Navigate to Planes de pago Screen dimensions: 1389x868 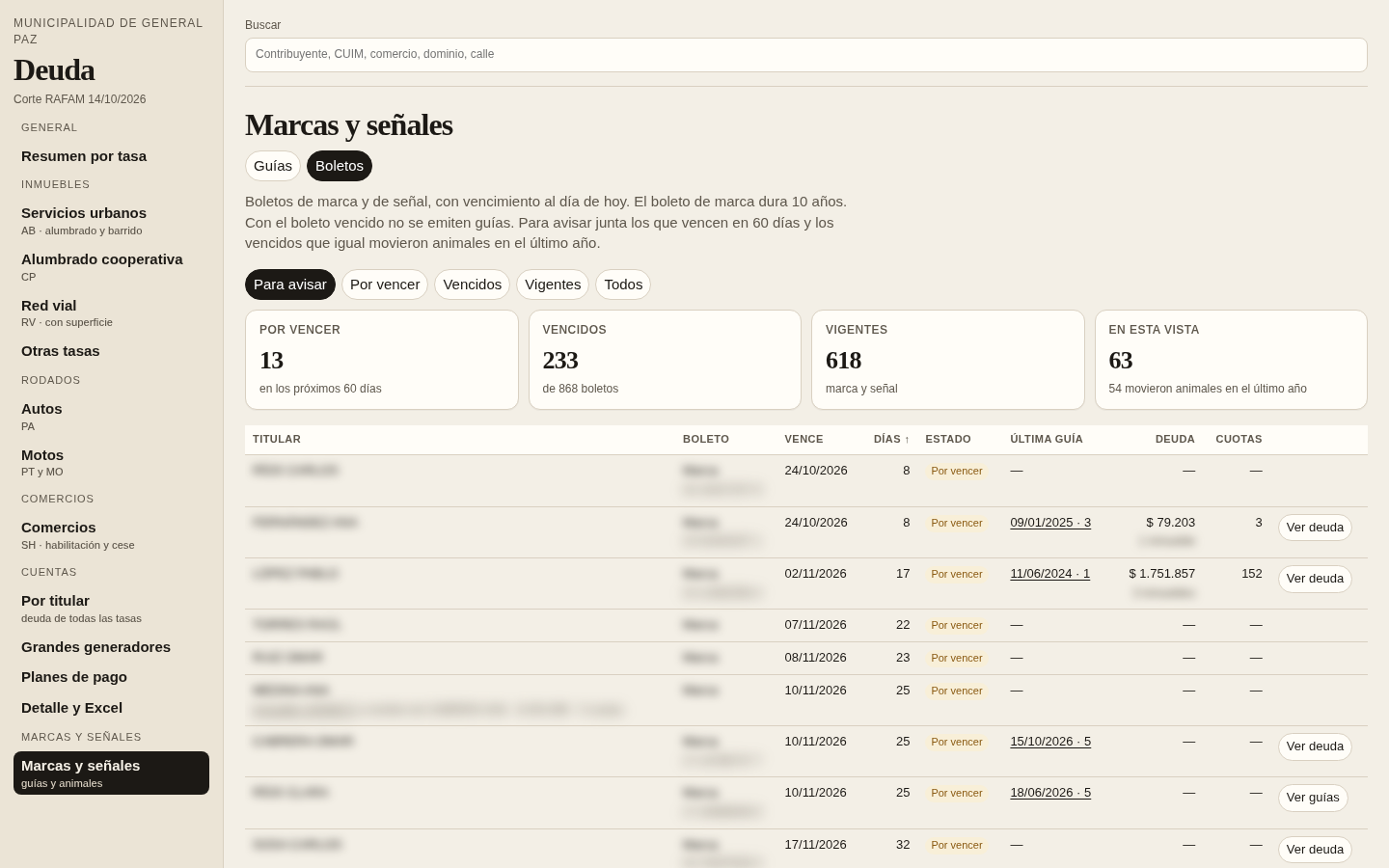pyautogui.click(x=111, y=677)
